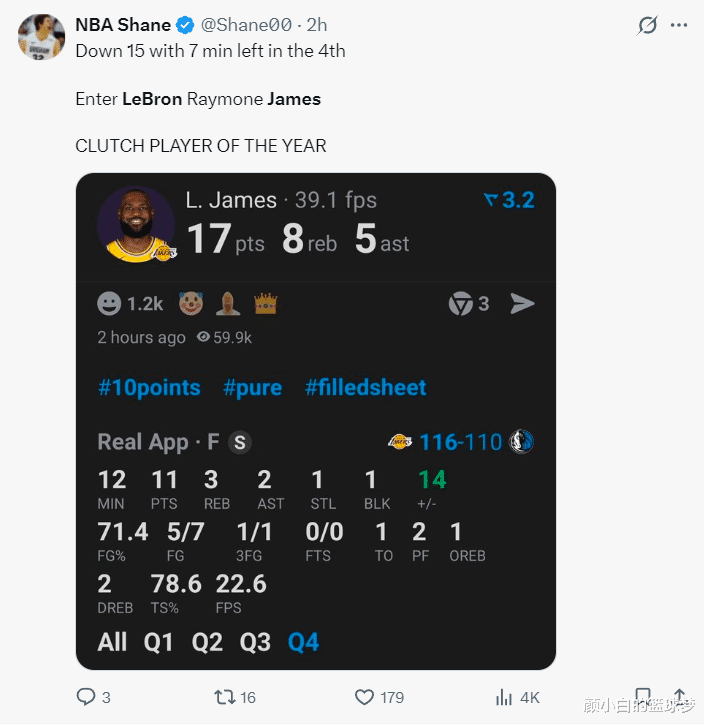Select the All quarters tab
The height and width of the screenshot is (724, 704).
(x=112, y=642)
